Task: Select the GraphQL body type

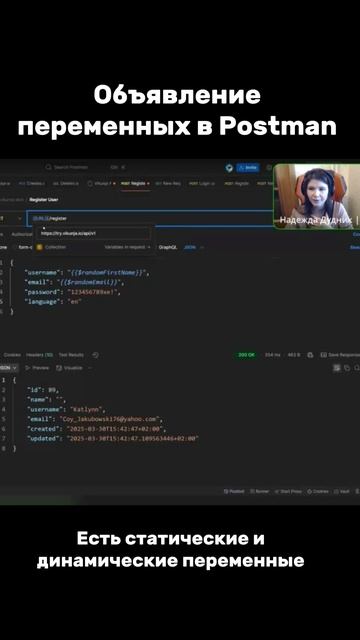Action: pyautogui.click(x=168, y=247)
